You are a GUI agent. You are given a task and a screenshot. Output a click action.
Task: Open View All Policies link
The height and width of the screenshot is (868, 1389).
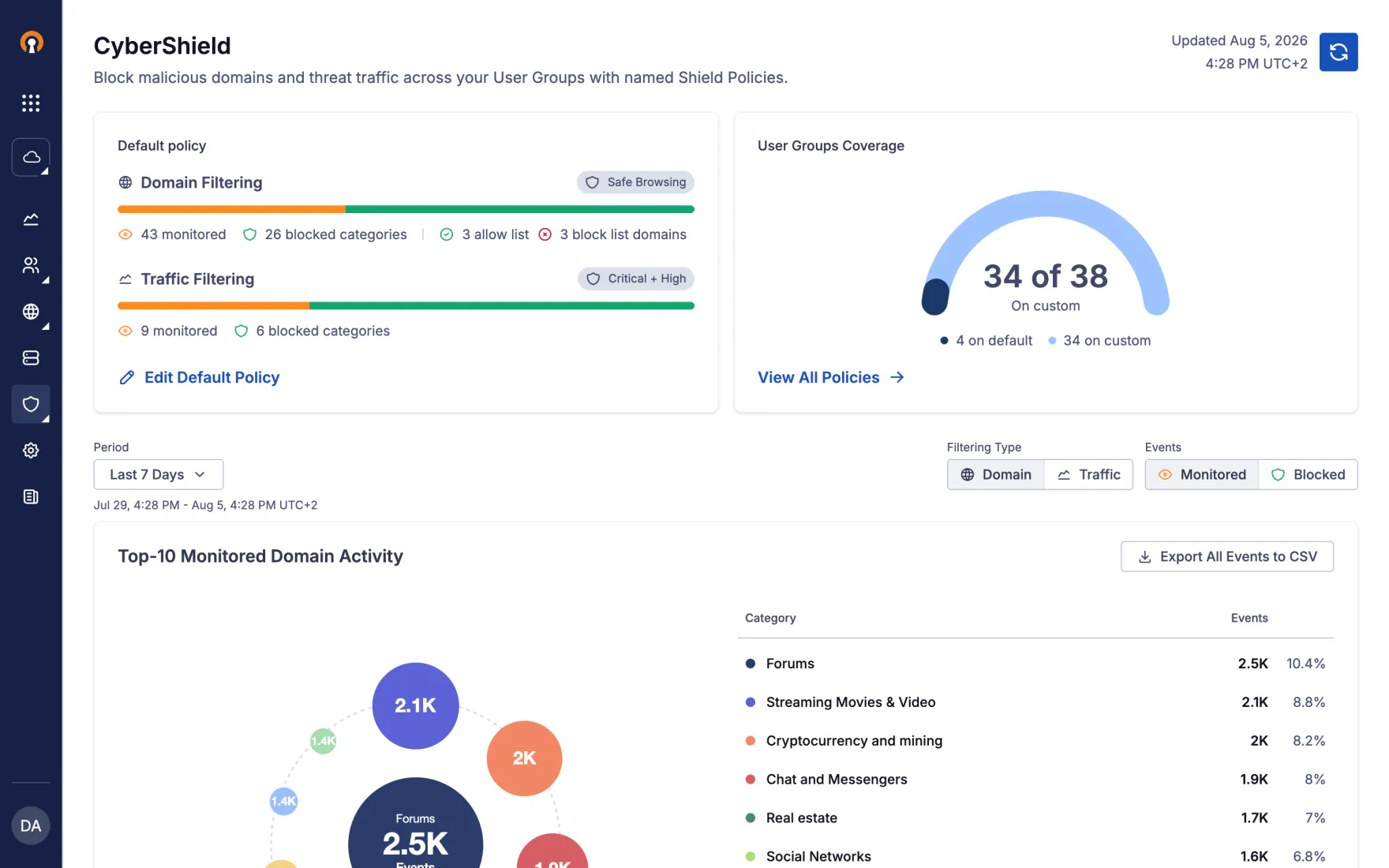[x=818, y=378]
